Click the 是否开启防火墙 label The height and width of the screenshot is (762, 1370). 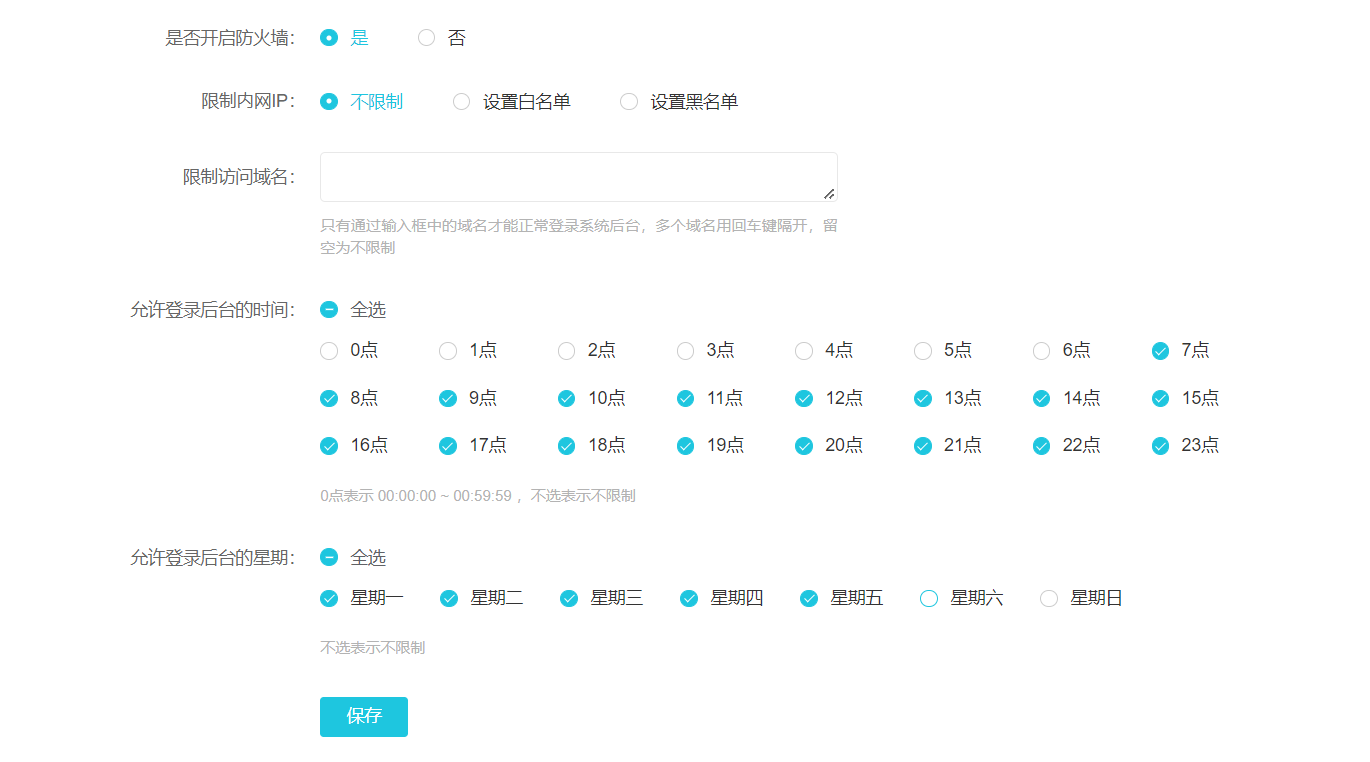230,38
